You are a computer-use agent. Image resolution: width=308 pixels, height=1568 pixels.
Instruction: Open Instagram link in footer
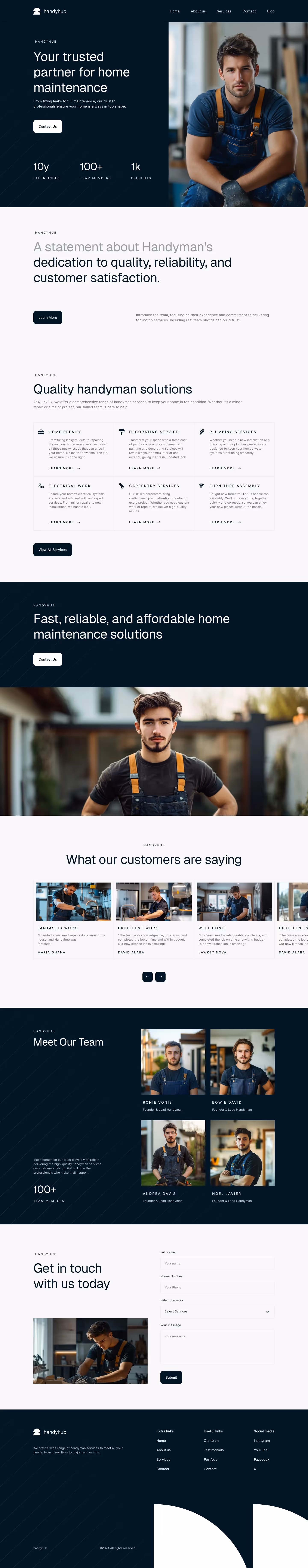click(x=262, y=1440)
